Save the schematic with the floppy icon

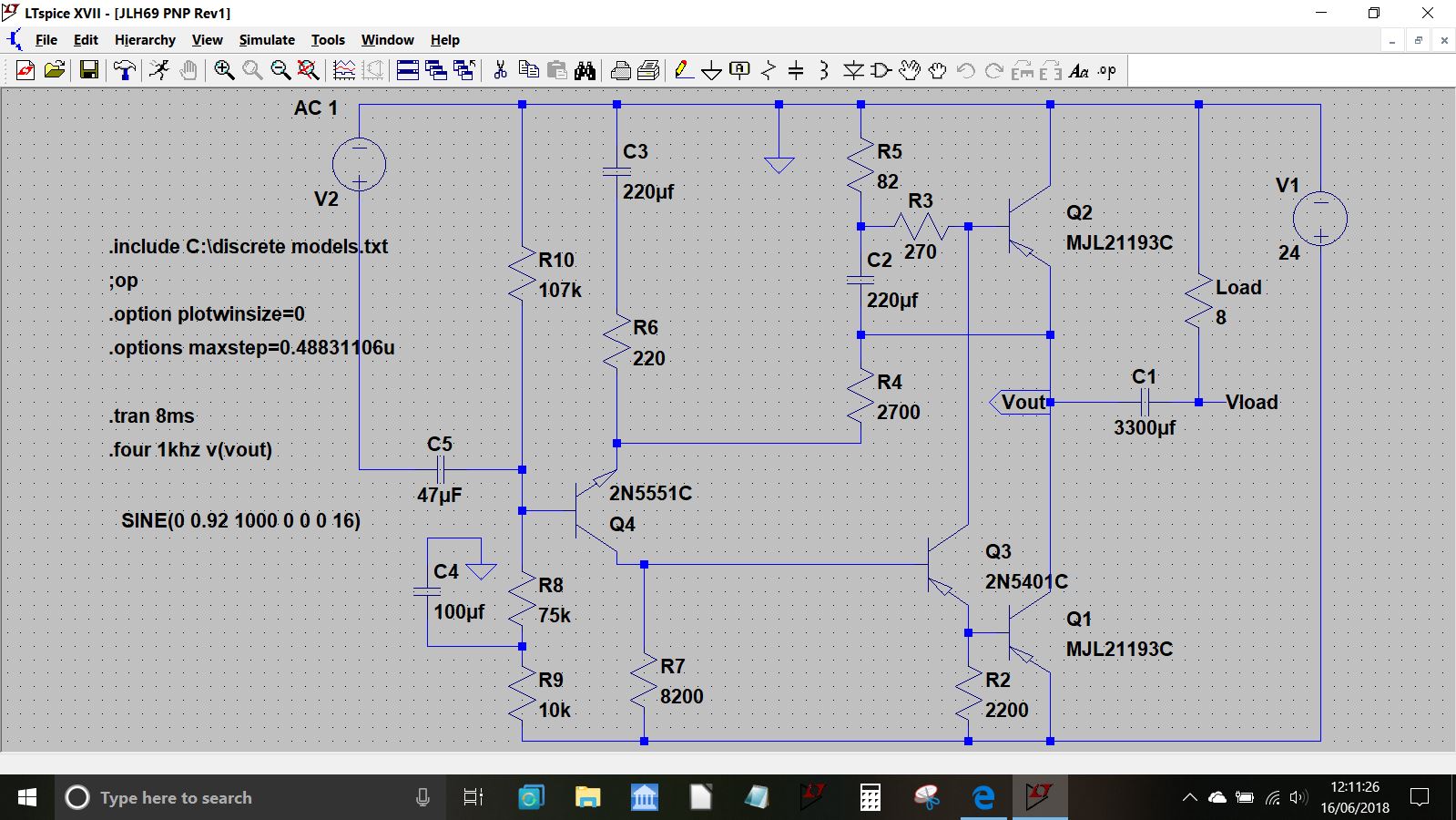point(89,70)
